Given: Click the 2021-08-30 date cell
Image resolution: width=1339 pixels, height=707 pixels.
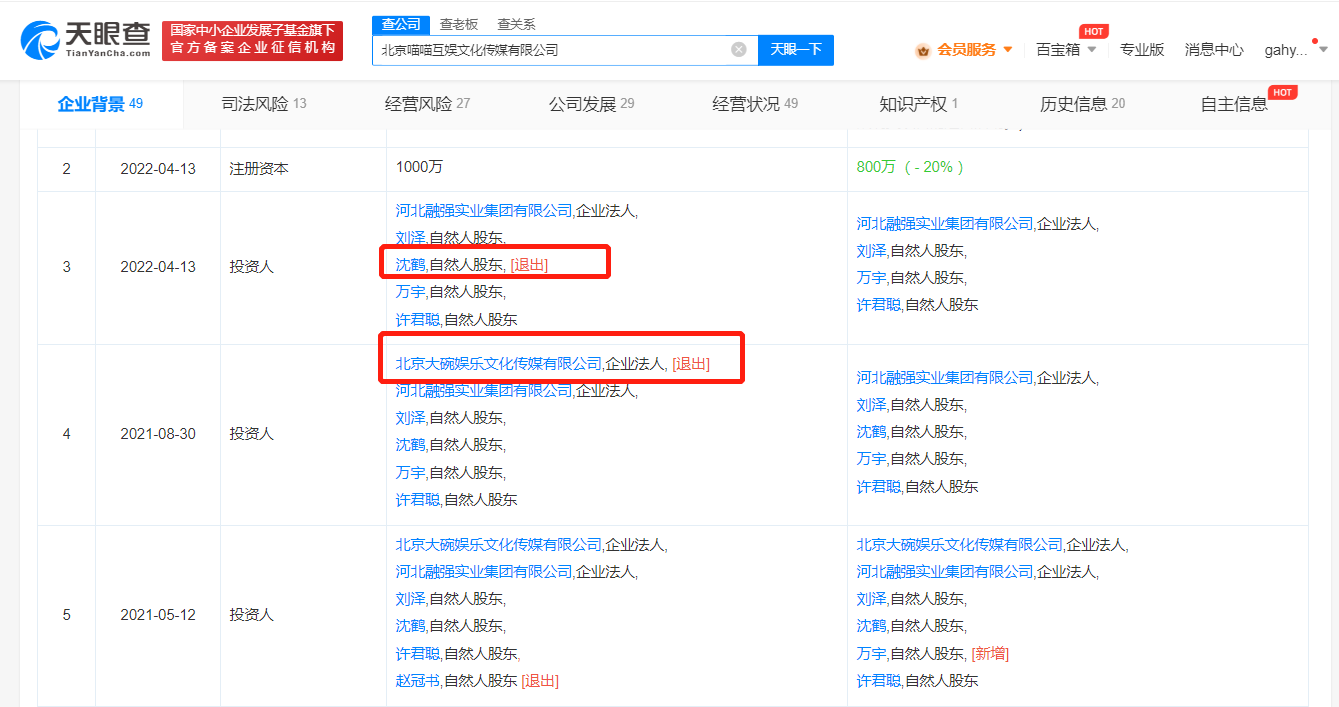Looking at the screenshot, I should (x=158, y=435).
